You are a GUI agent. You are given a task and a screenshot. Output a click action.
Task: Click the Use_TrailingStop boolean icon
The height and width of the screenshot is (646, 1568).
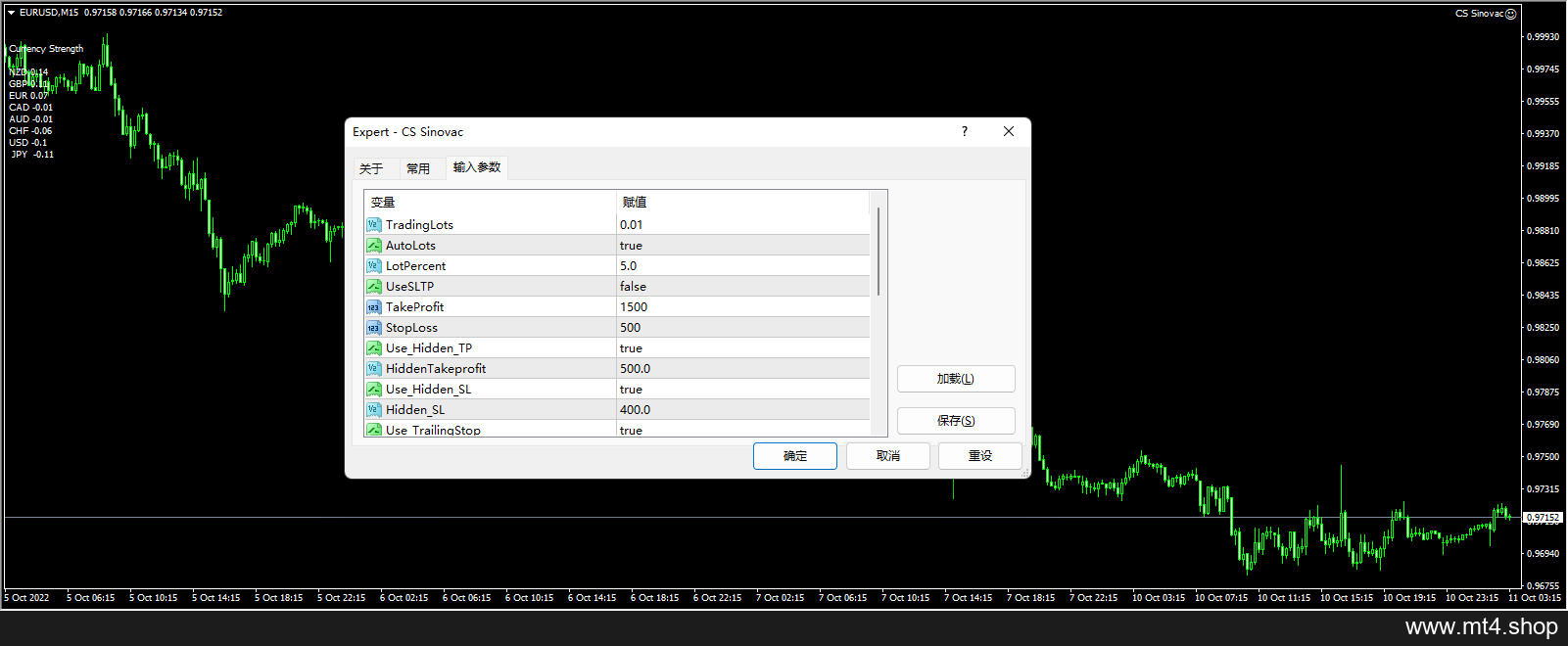point(373,430)
